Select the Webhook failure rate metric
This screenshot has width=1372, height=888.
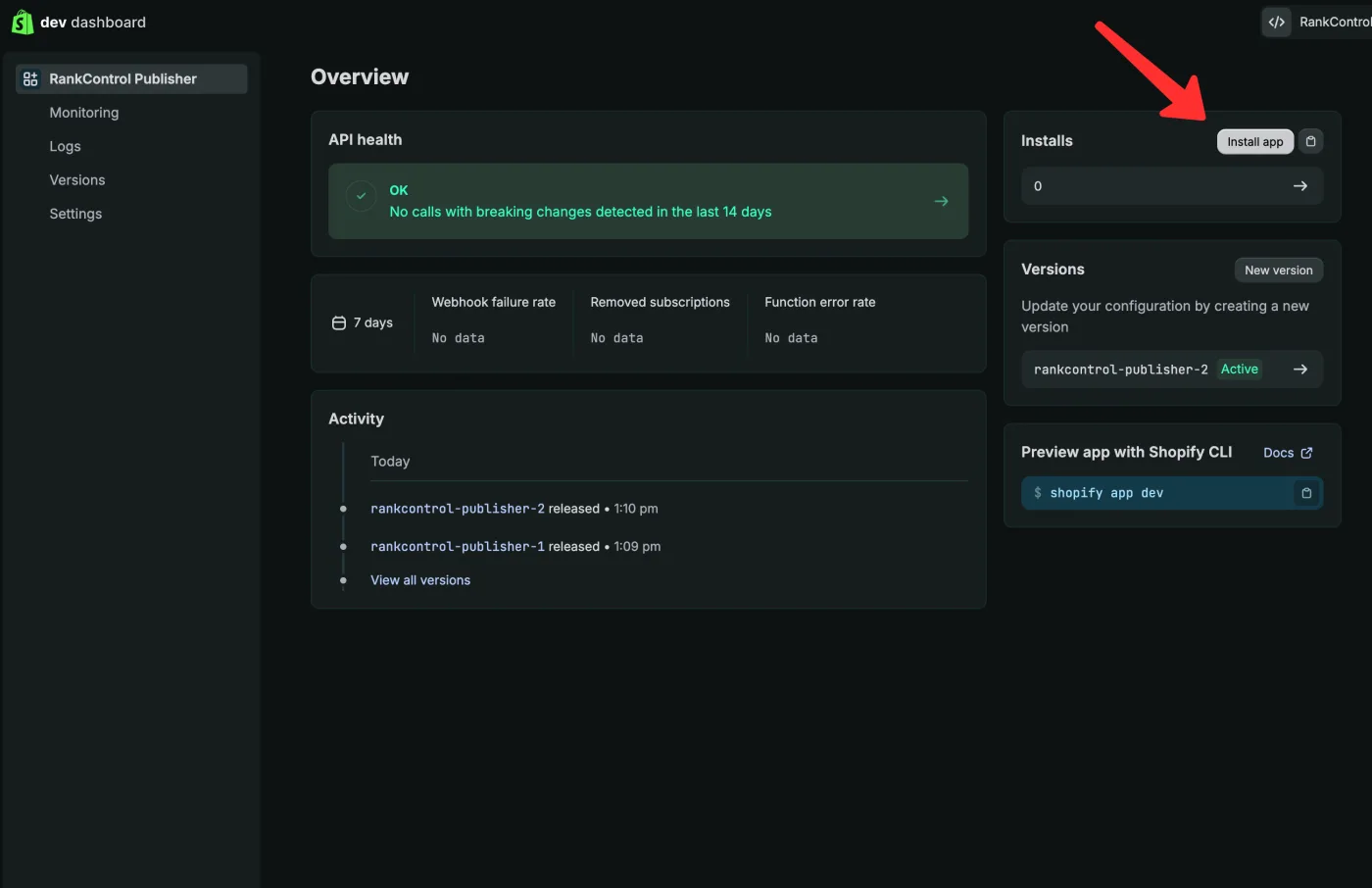(x=494, y=321)
